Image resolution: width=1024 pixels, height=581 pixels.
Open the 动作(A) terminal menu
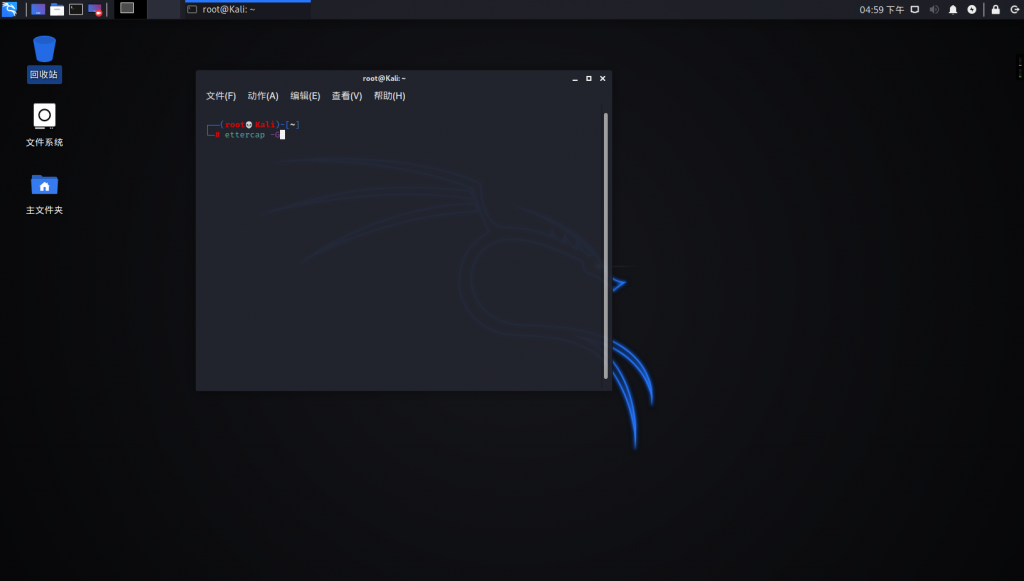(x=263, y=96)
